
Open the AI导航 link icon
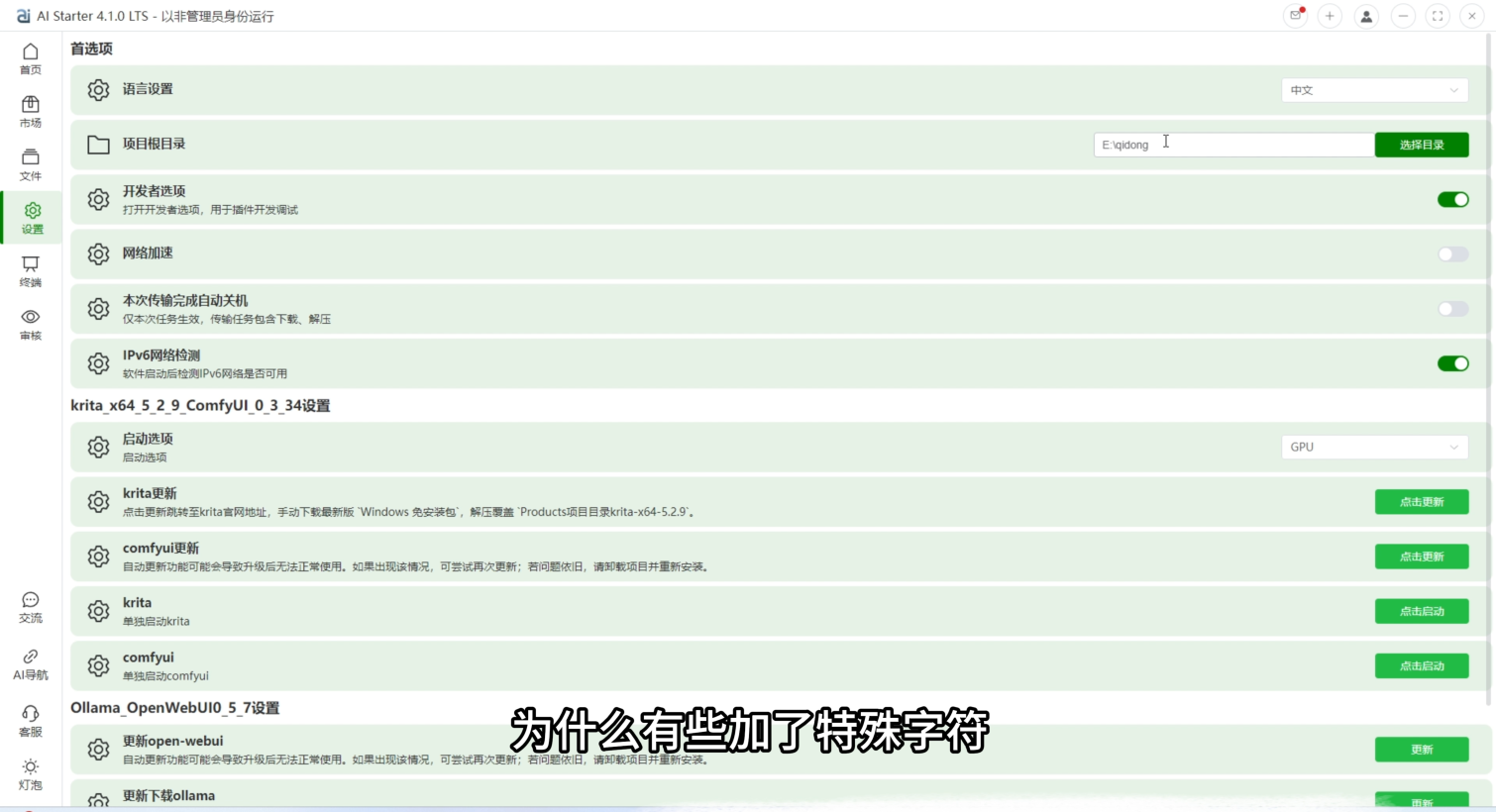point(31,664)
